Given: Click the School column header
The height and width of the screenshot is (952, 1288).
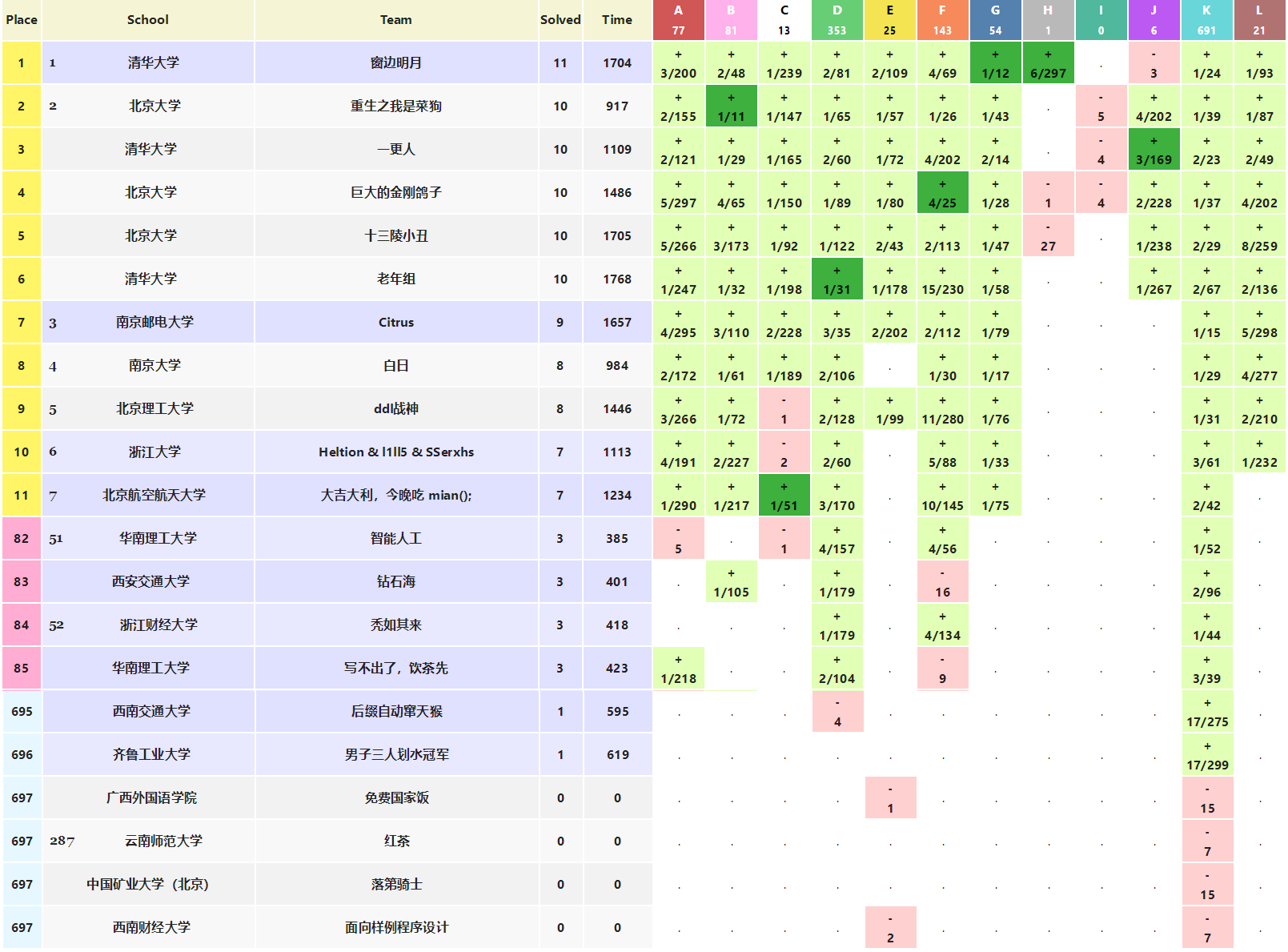Looking at the screenshot, I should [x=148, y=20].
